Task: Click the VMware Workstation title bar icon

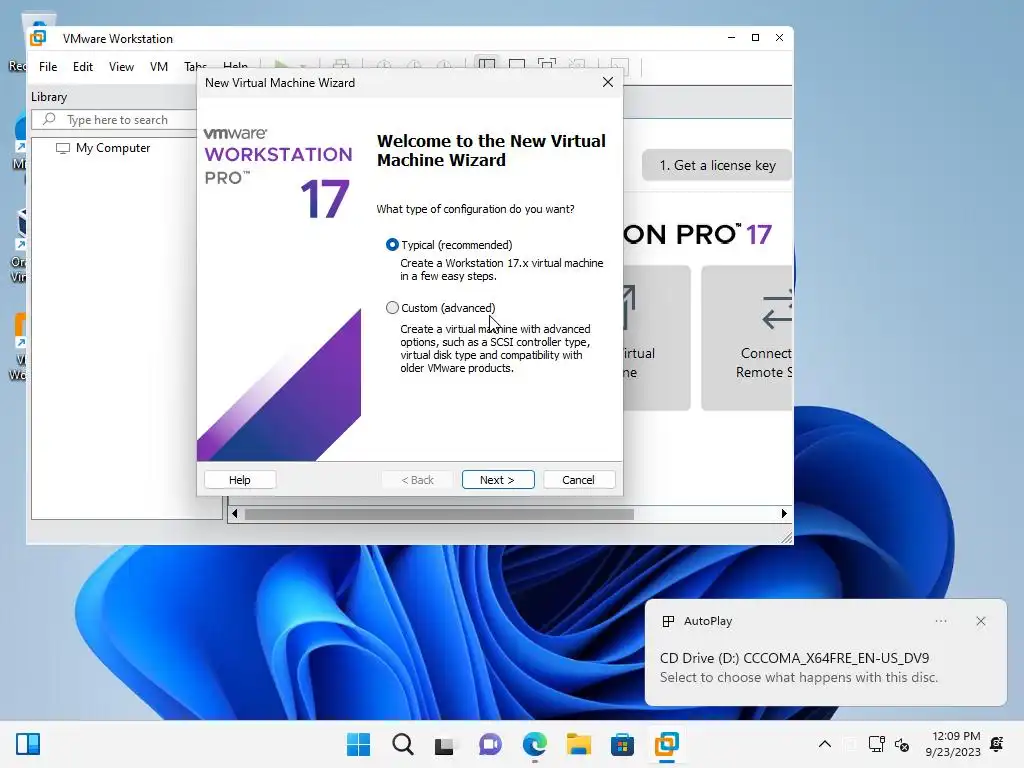Action: point(38,38)
